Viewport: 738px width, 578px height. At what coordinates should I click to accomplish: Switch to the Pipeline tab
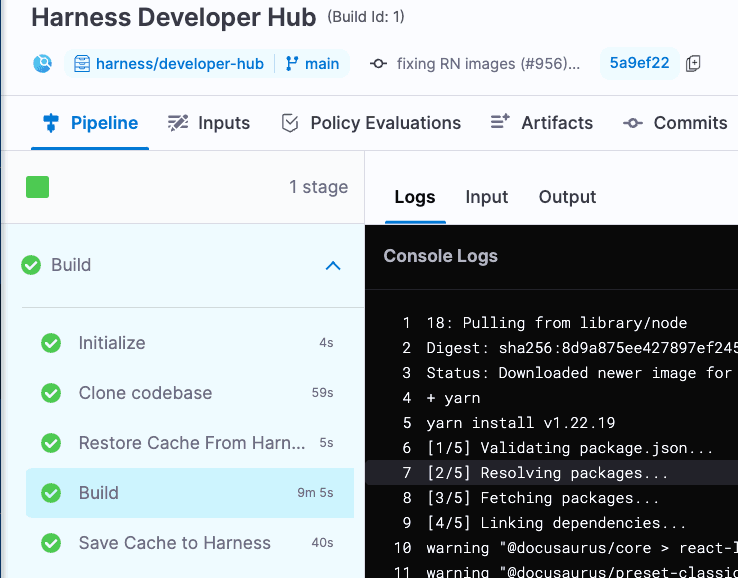pos(90,123)
